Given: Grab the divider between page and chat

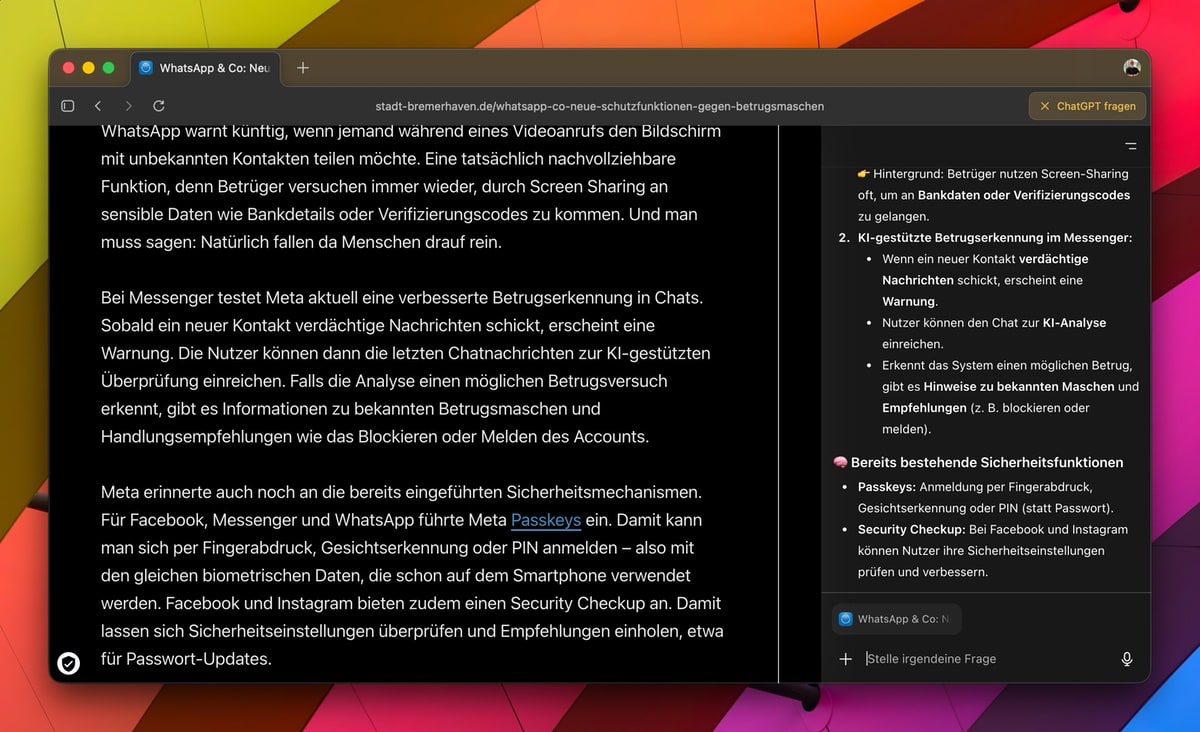Looking at the screenshot, I should click(779, 400).
